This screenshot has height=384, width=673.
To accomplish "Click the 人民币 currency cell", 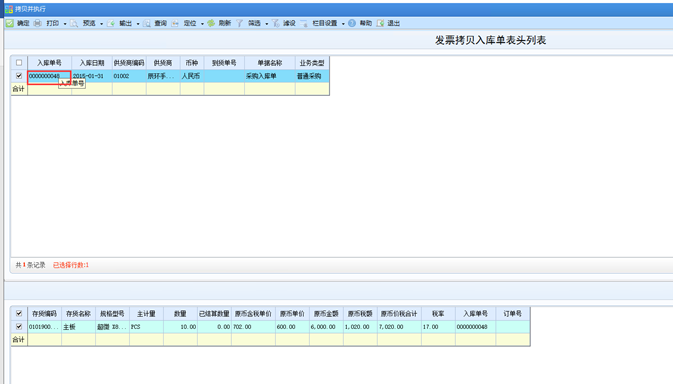I will (x=192, y=76).
